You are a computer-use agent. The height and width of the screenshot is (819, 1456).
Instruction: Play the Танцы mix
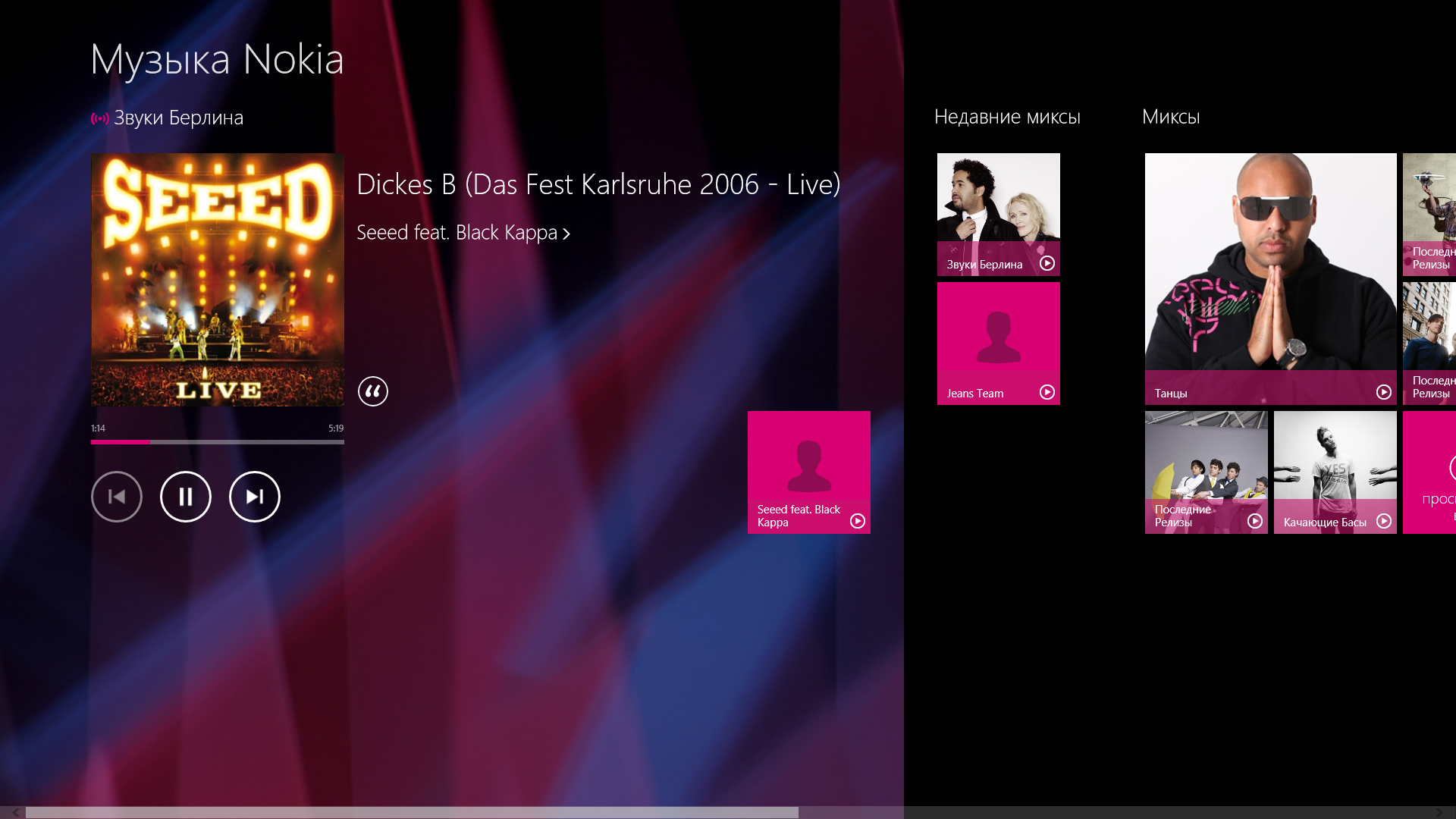pyautogui.click(x=1383, y=392)
